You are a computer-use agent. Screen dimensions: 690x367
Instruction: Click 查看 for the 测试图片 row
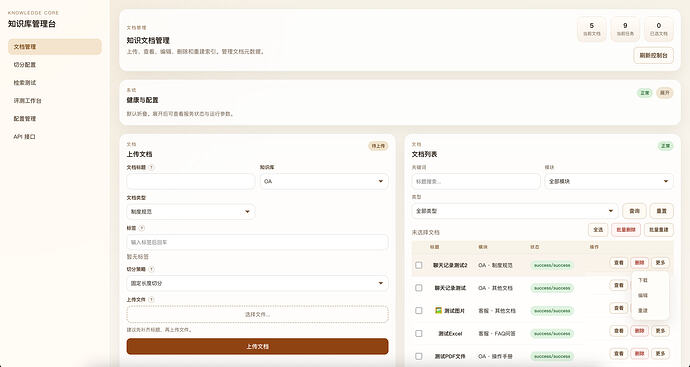click(x=619, y=308)
